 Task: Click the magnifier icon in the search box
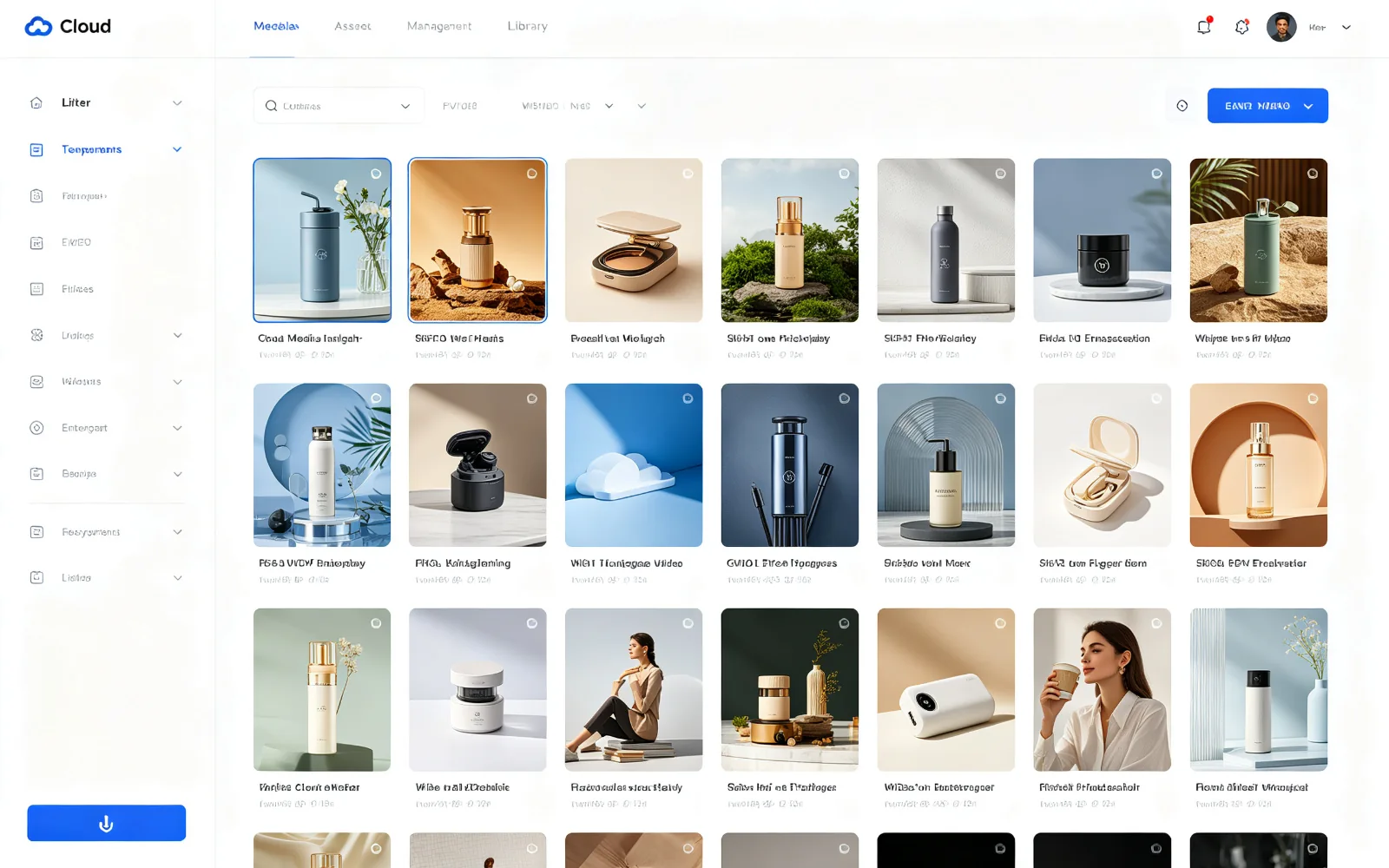tap(271, 106)
